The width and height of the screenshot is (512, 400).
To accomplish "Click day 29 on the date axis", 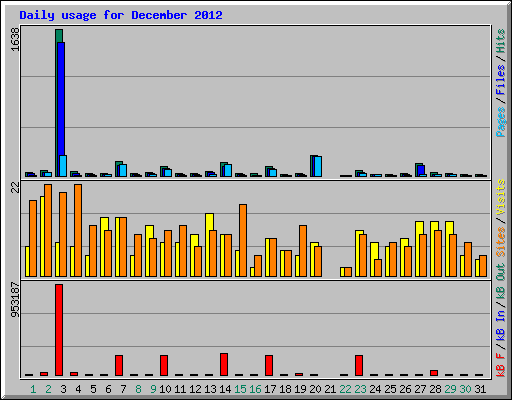I will (x=450, y=389).
